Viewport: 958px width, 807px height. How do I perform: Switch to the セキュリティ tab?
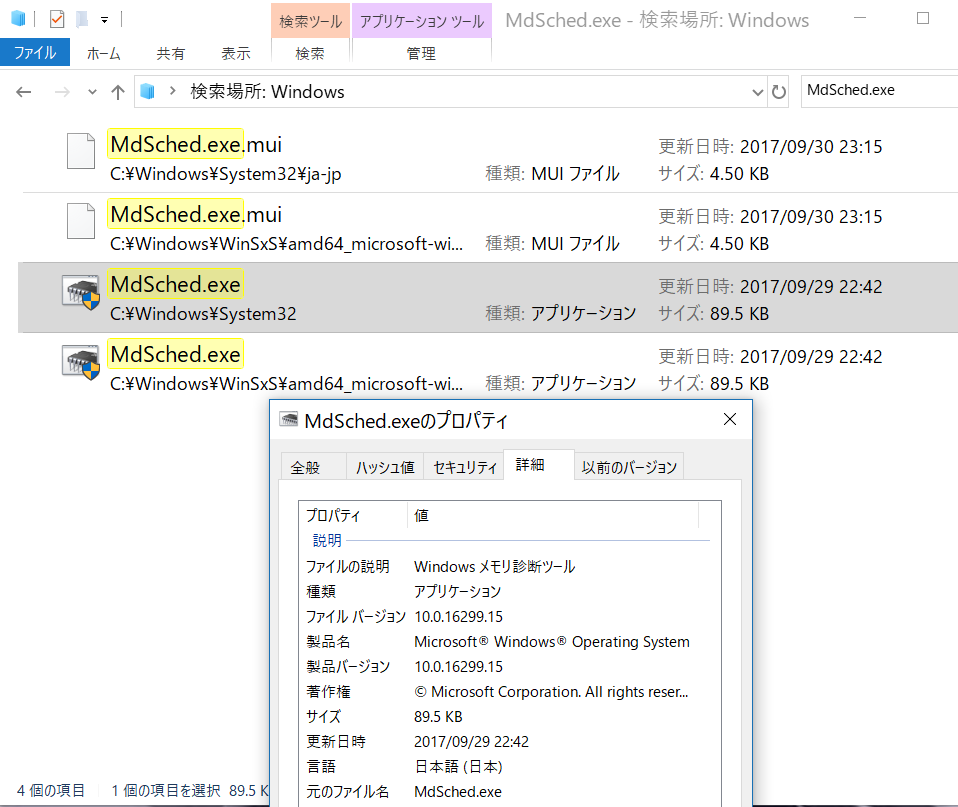464,467
